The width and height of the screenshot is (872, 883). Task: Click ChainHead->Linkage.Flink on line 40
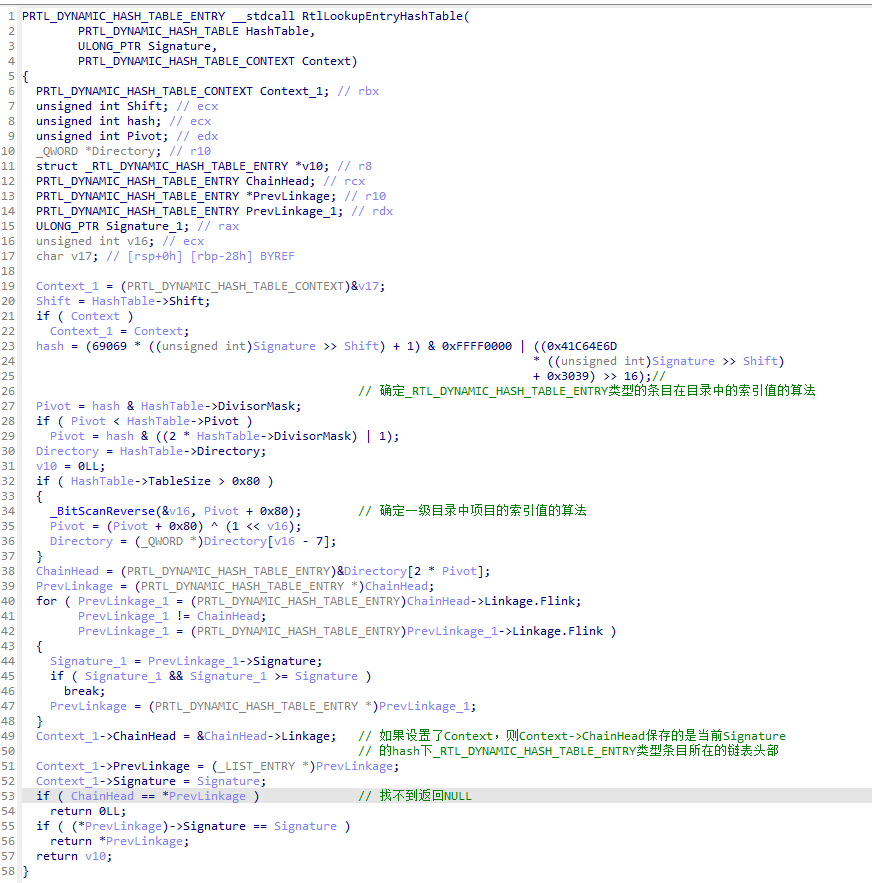491,601
